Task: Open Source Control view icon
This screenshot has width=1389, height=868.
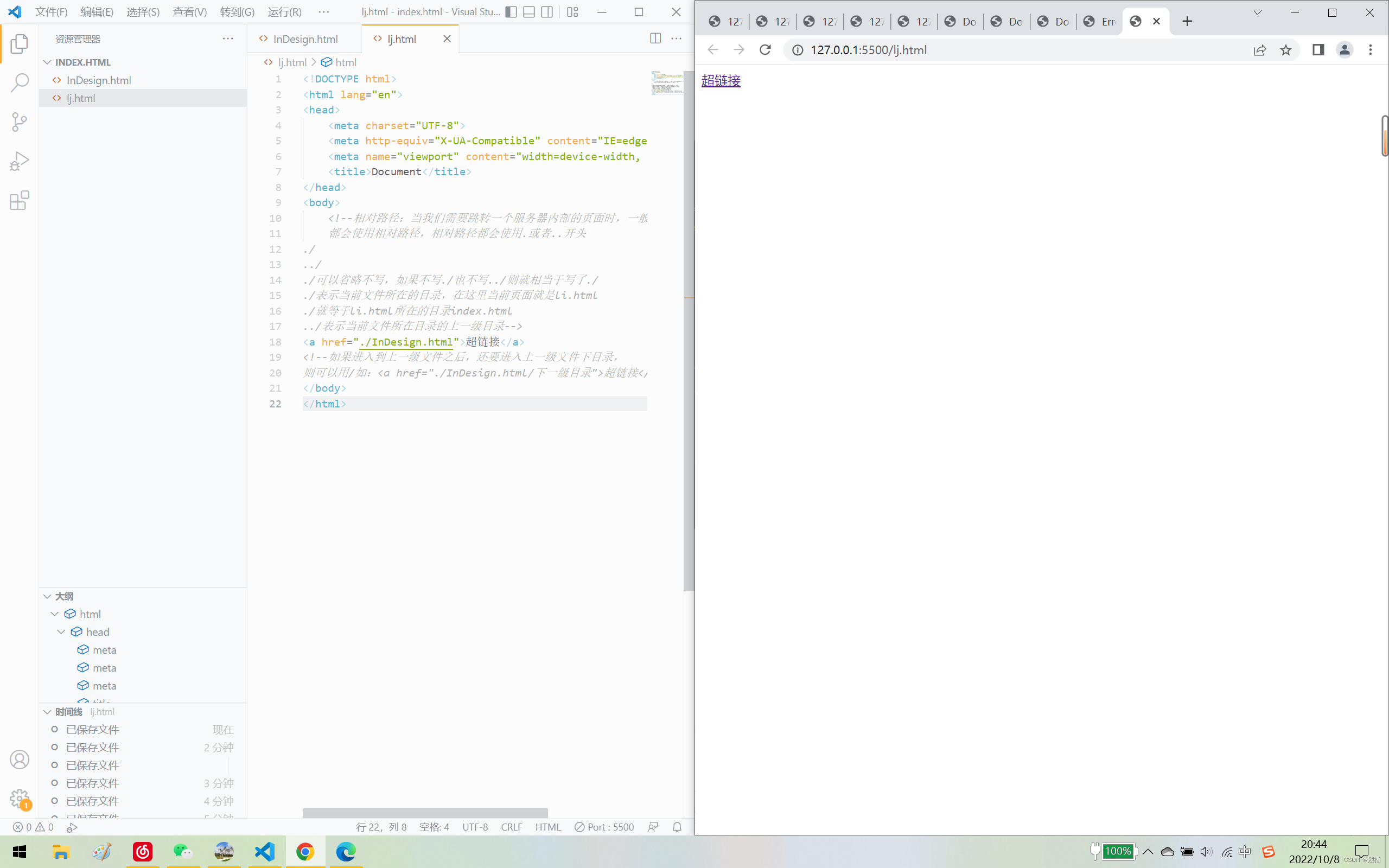Action: [x=20, y=122]
